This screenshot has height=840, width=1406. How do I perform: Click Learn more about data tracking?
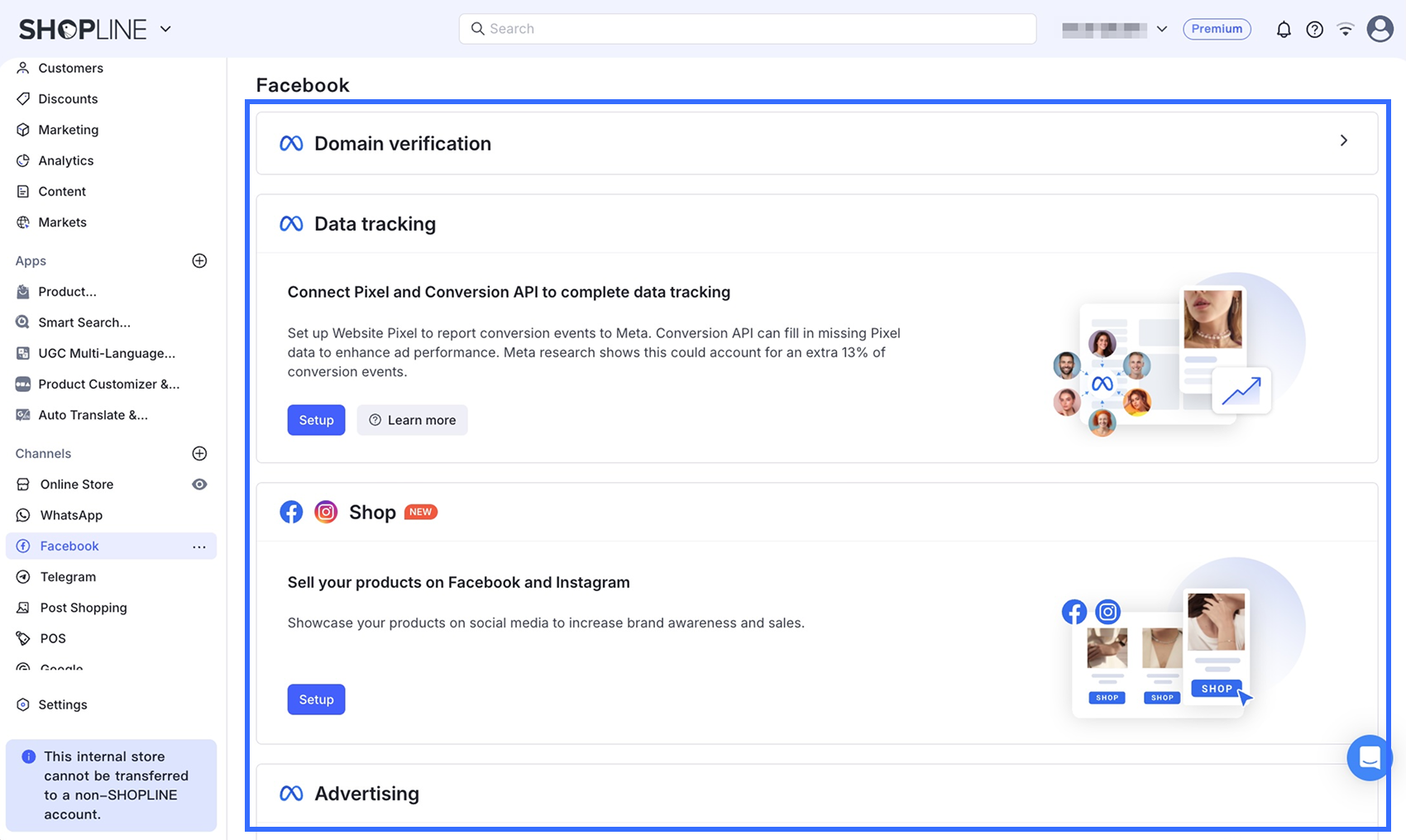coord(412,420)
